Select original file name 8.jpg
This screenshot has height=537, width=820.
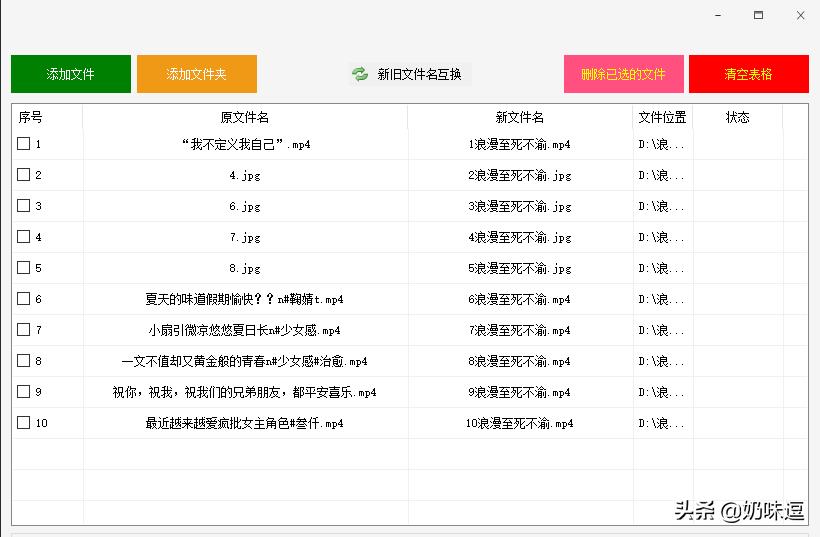245,268
